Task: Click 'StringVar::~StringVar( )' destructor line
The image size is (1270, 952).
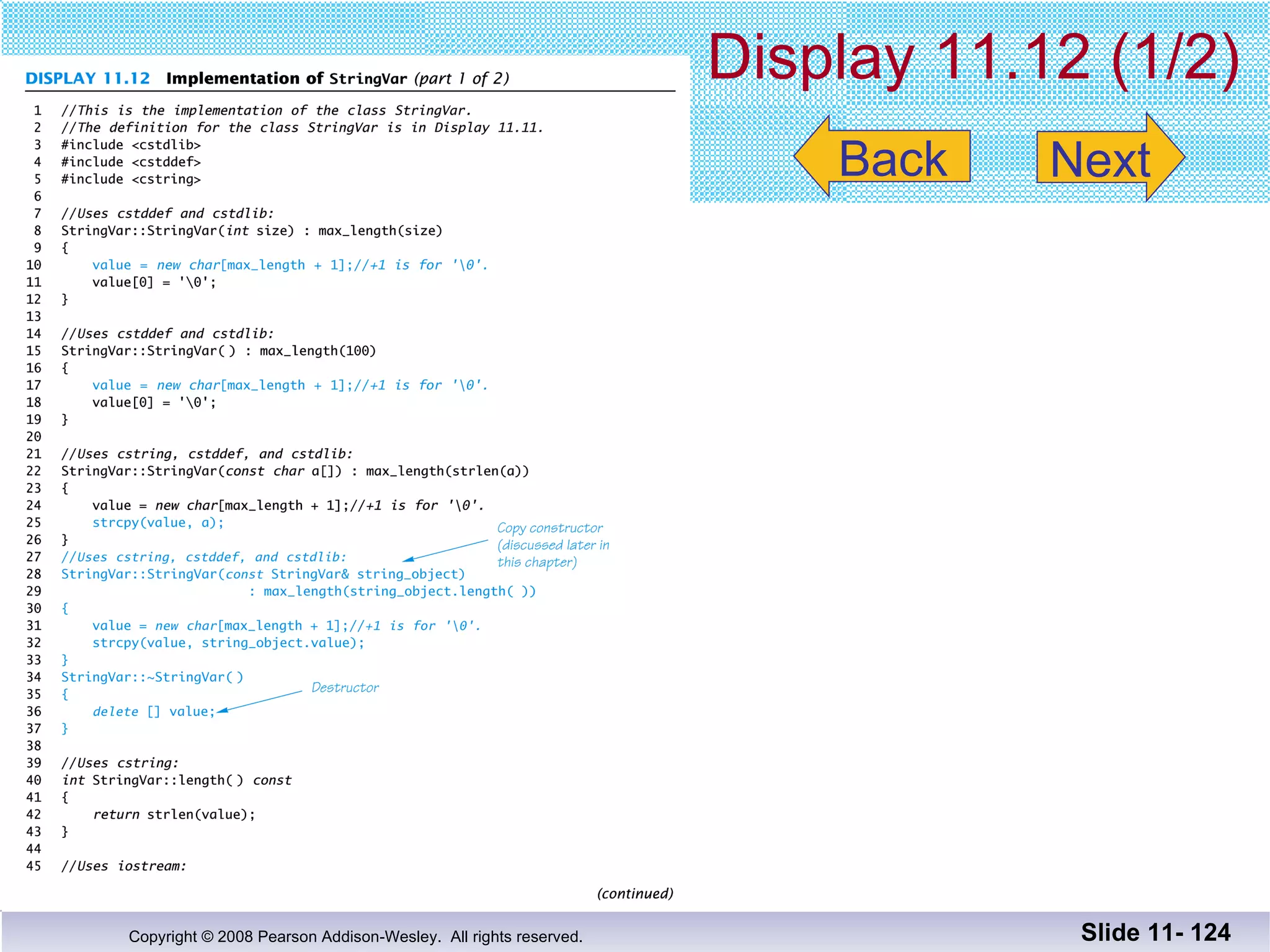Action: point(153,677)
